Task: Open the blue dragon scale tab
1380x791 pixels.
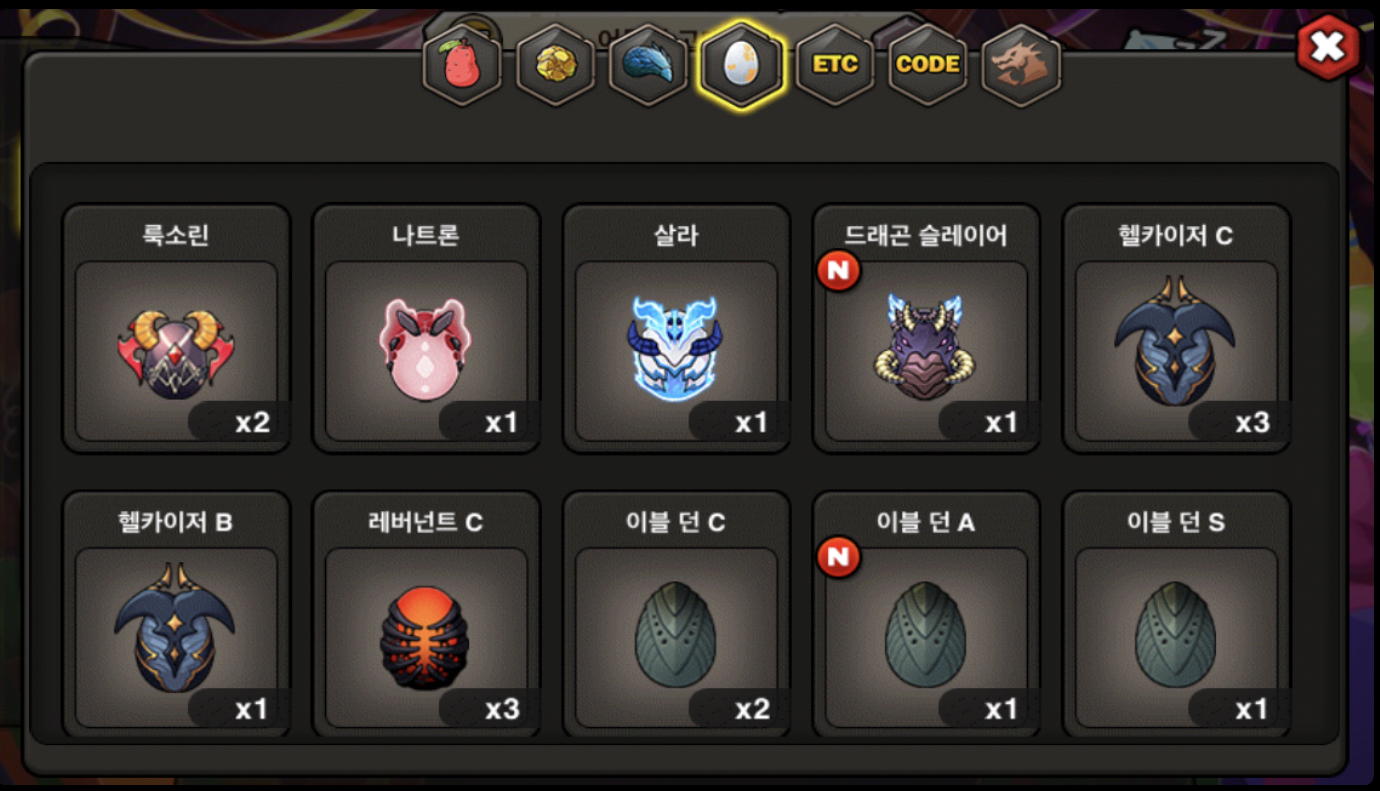Action: click(648, 66)
